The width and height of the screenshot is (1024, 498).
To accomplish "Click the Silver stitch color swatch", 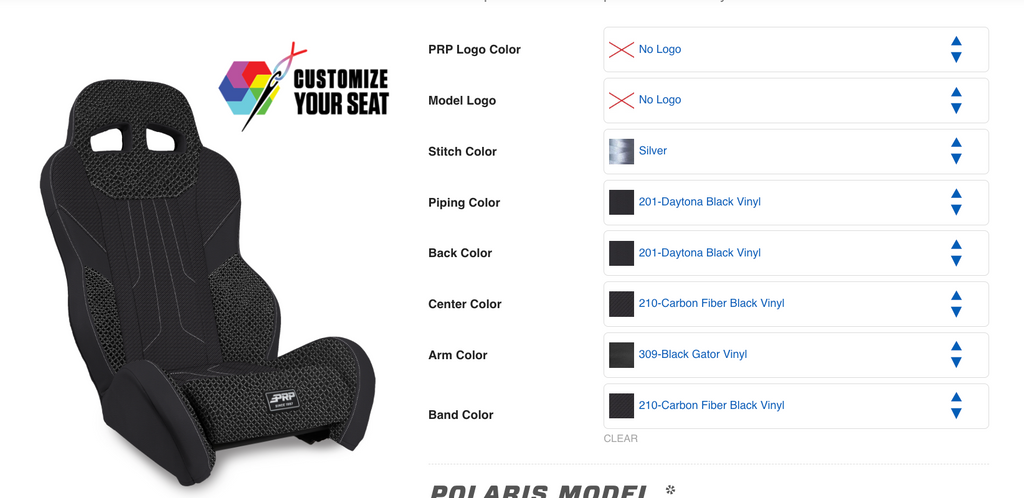I will coord(621,151).
